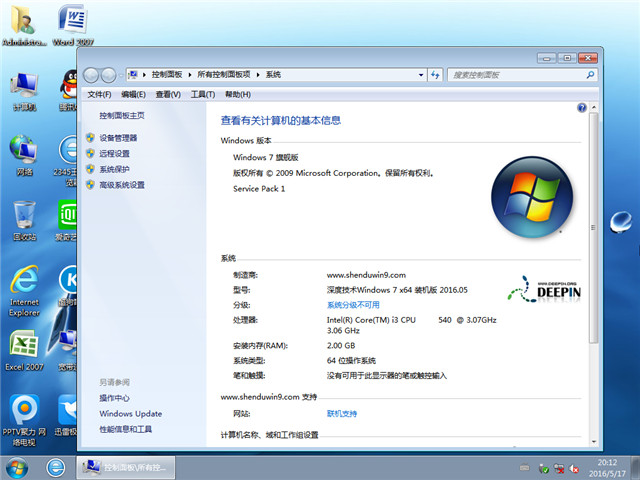Click 系统分级不可用 link
The width and height of the screenshot is (640, 480).
[353, 305]
